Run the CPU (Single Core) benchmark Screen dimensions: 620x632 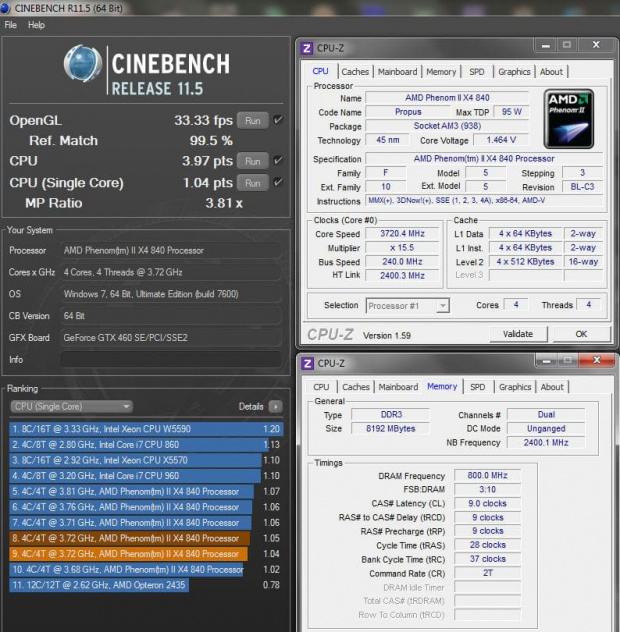coord(253,183)
